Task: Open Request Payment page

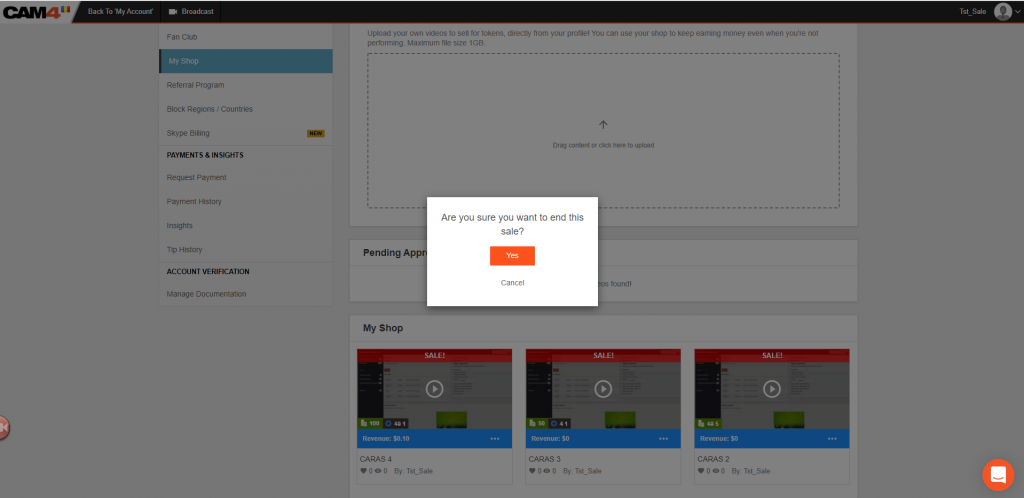Action: point(196,177)
